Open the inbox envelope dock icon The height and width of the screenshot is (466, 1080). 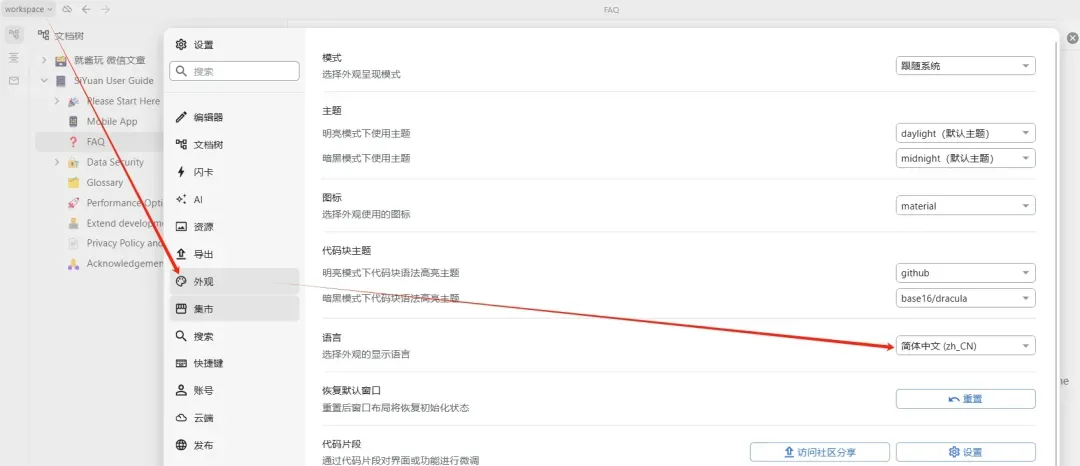tap(14, 81)
